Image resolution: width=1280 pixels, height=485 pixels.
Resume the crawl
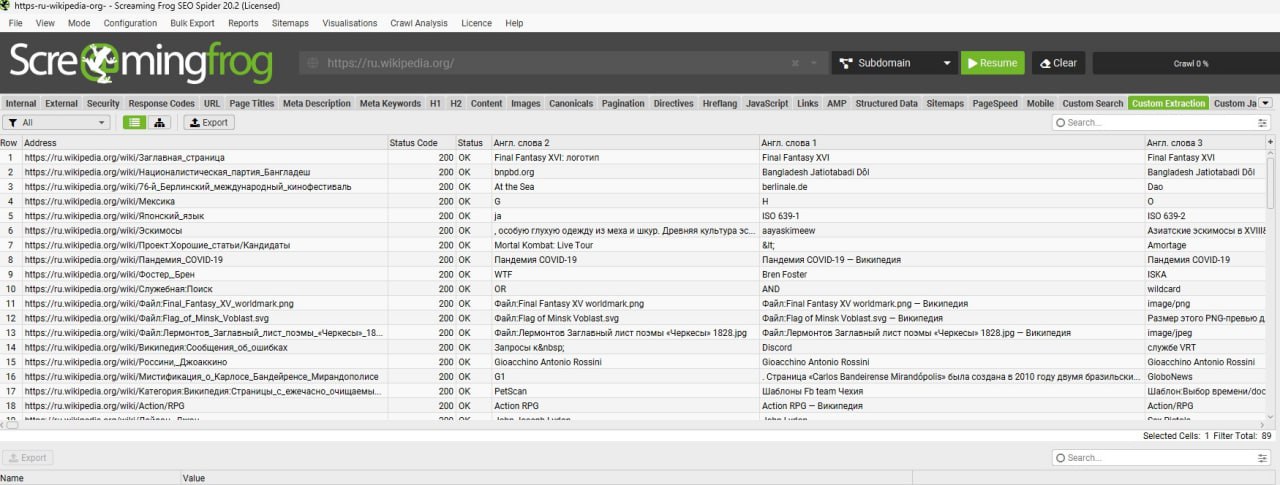(992, 63)
